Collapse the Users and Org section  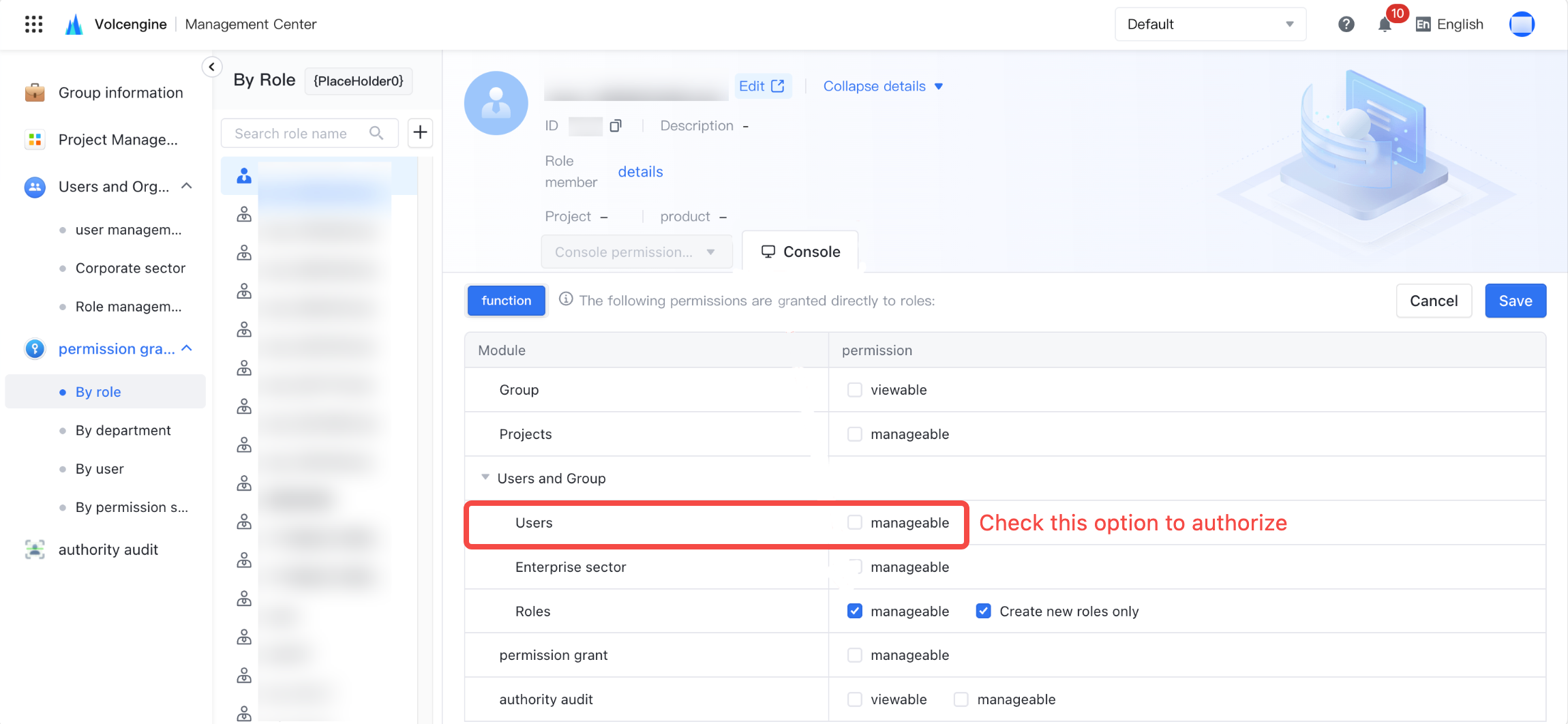point(187,186)
